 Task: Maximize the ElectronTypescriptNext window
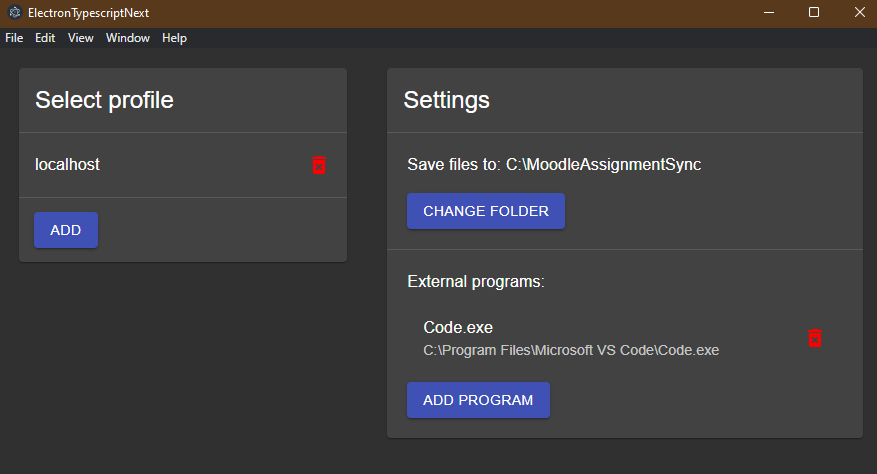click(x=814, y=12)
